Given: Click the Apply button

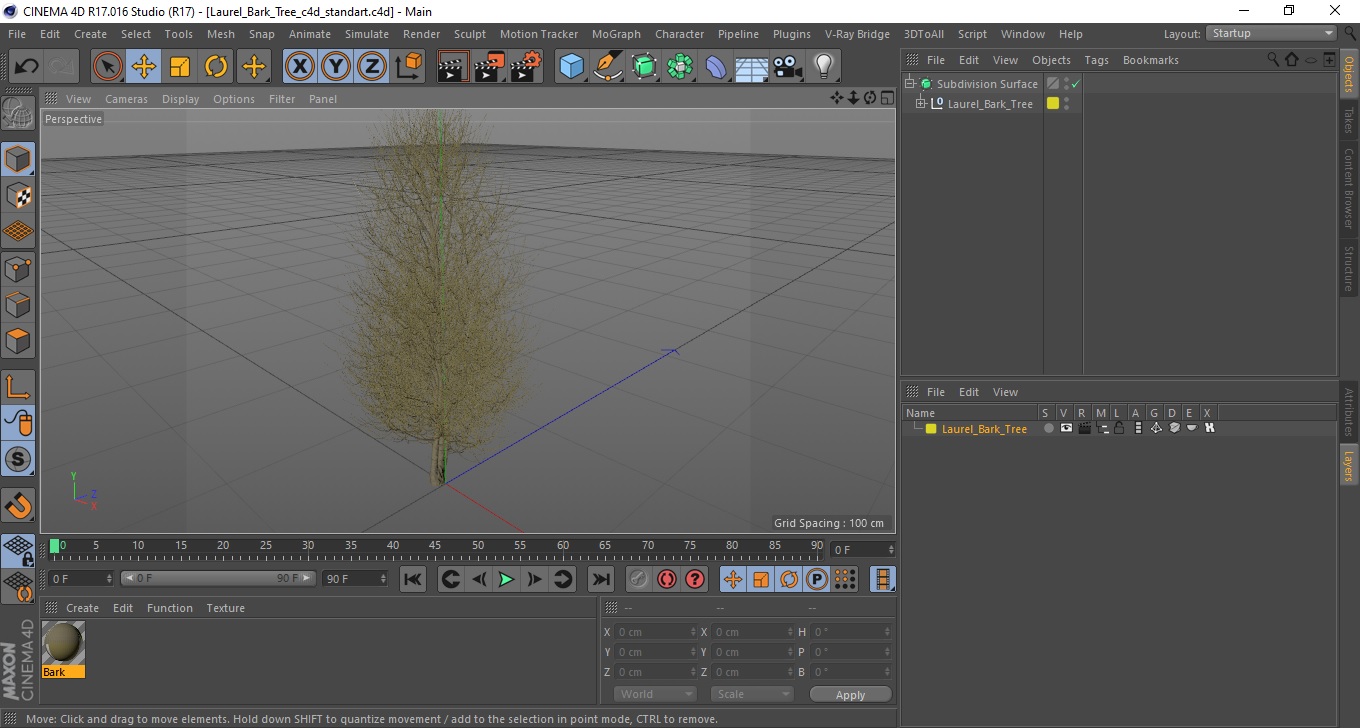Looking at the screenshot, I should coord(850,694).
